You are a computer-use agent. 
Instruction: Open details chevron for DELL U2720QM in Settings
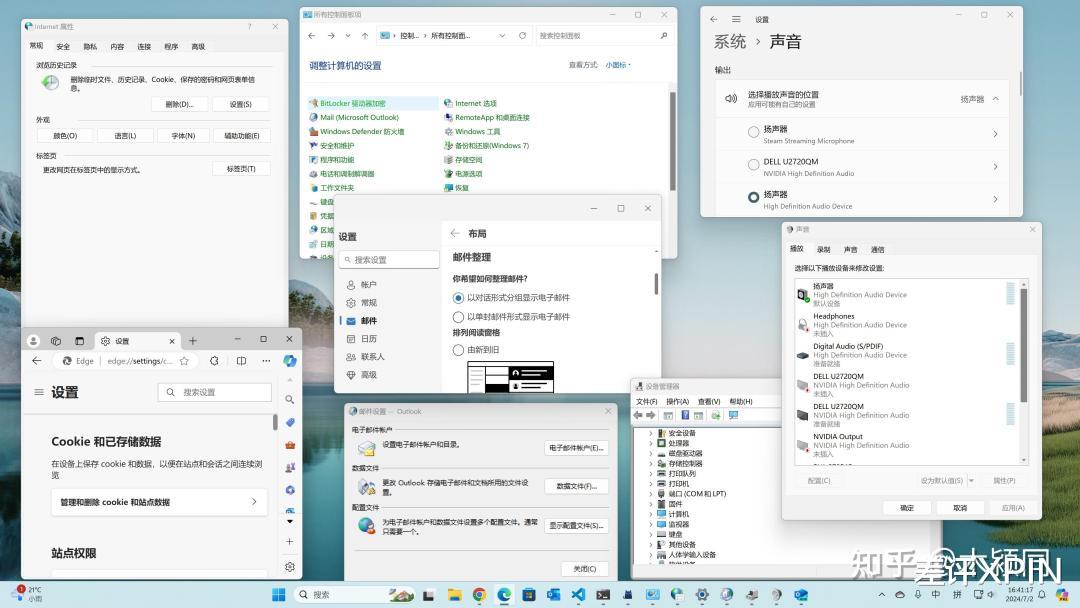pyautogui.click(x=995, y=166)
